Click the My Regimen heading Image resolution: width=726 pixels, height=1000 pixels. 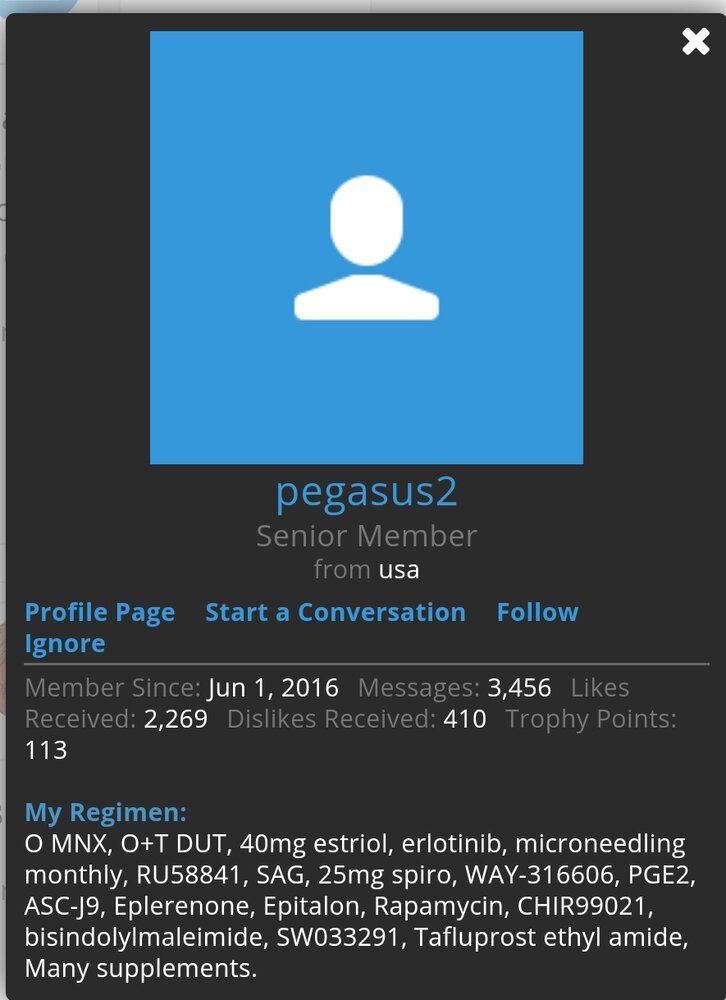(105, 812)
